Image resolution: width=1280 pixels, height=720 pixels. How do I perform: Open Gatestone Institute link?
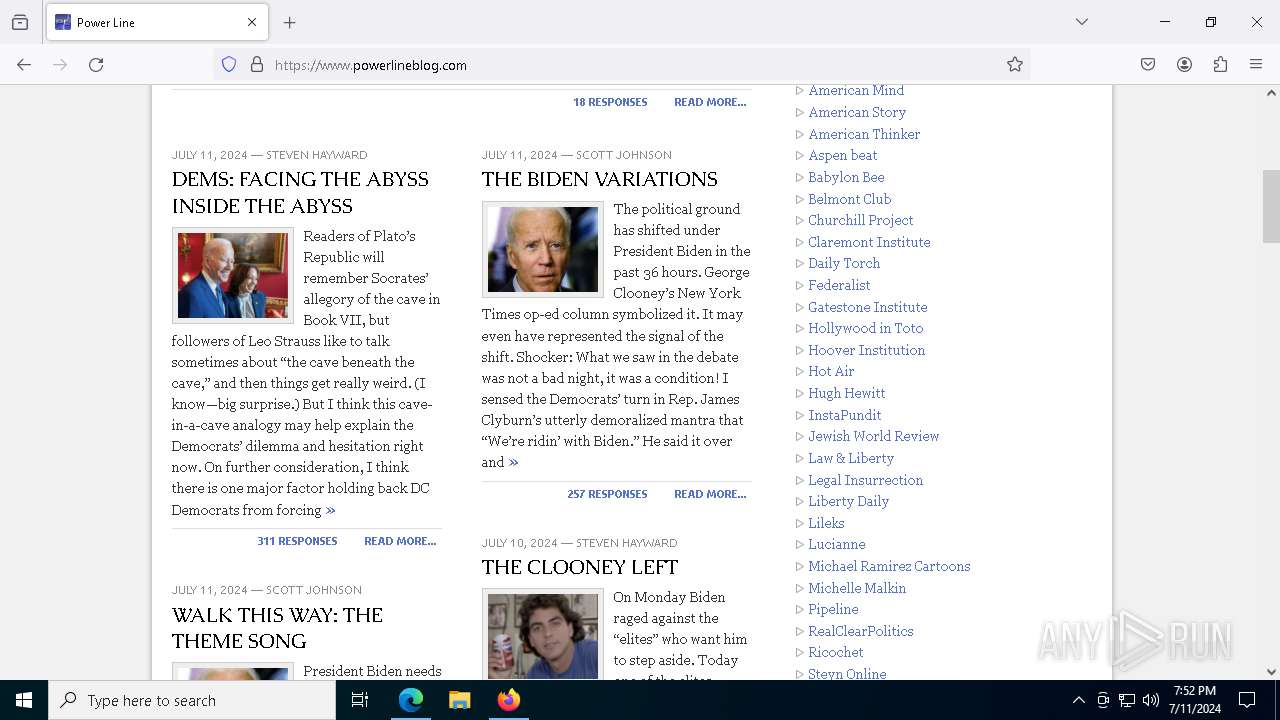tap(867, 307)
